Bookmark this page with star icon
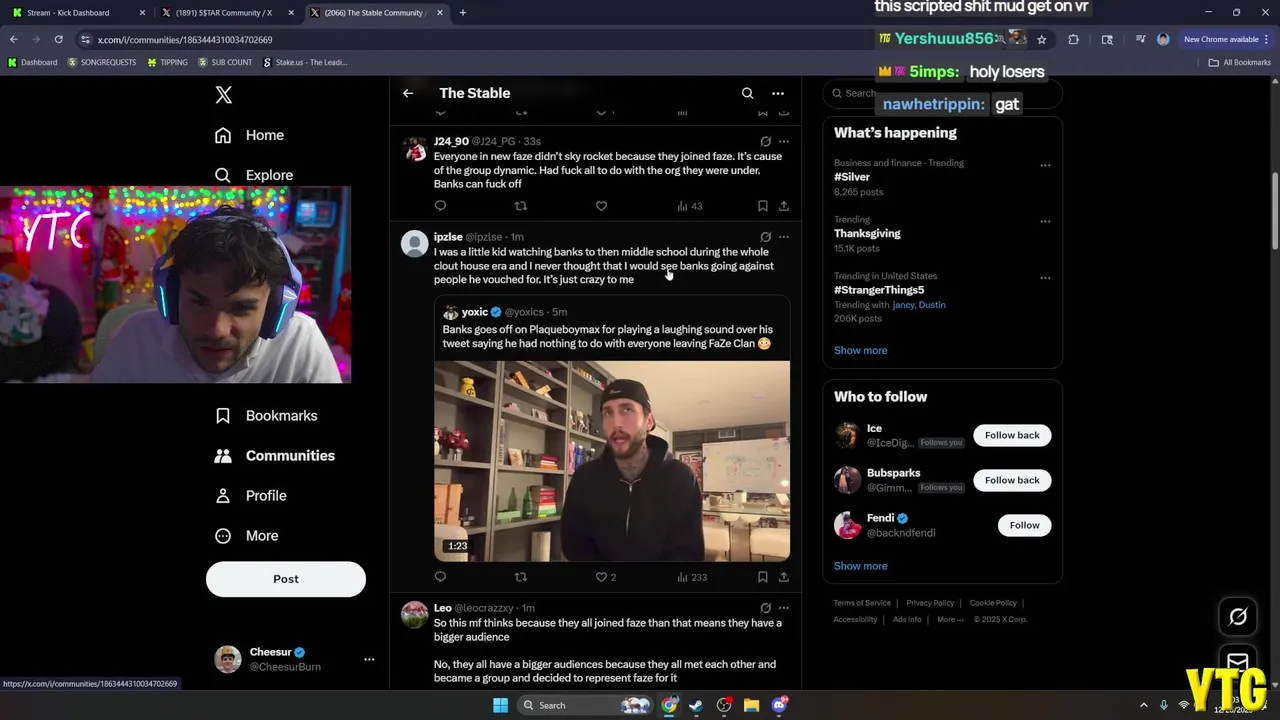Image resolution: width=1280 pixels, height=720 pixels. click(x=1041, y=39)
